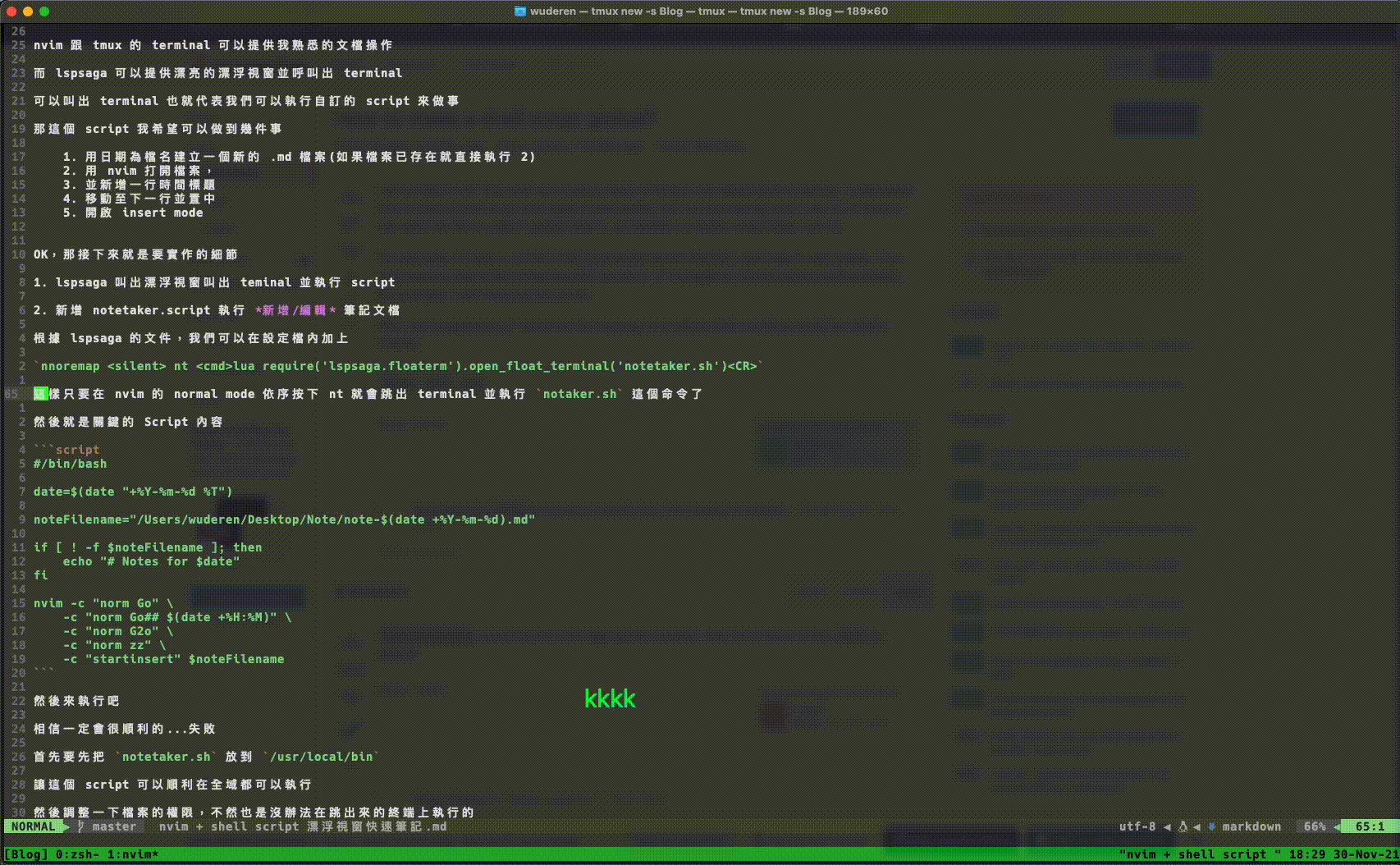This screenshot has height=865, width=1400.
Task: Click the master git branch indicator
Action: coord(108,826)
